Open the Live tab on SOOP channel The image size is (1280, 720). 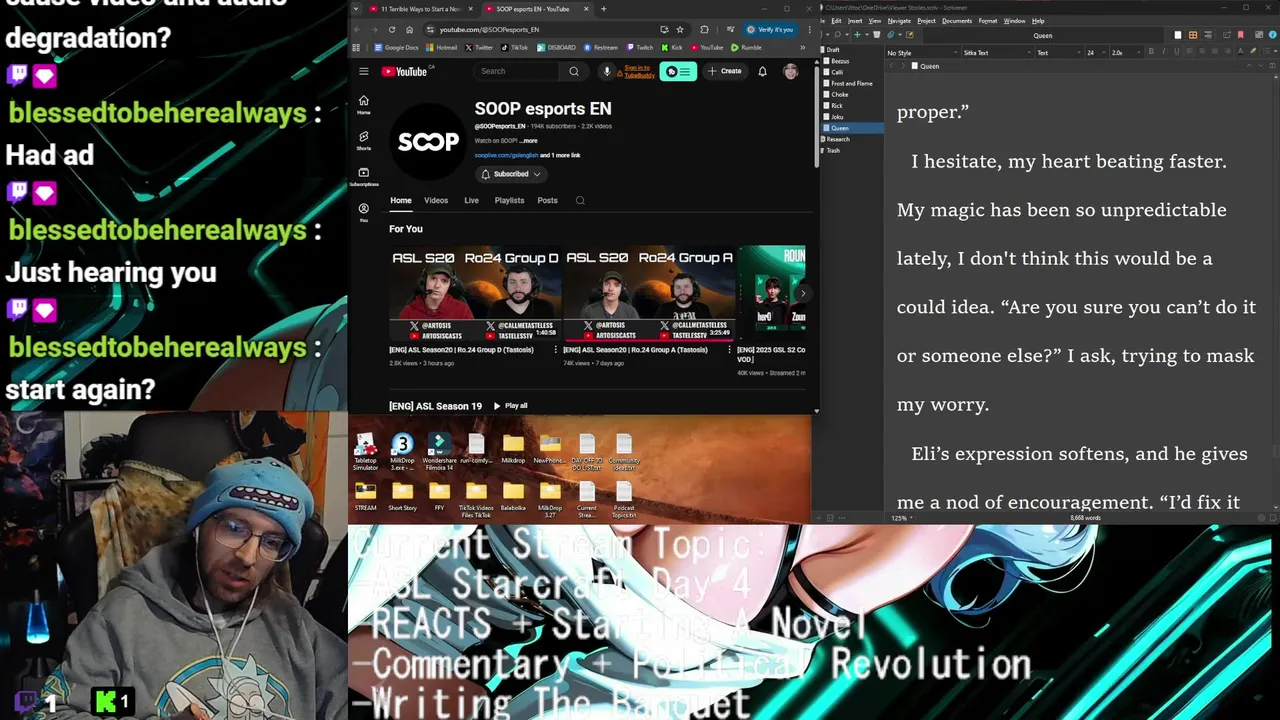(471, 200)
